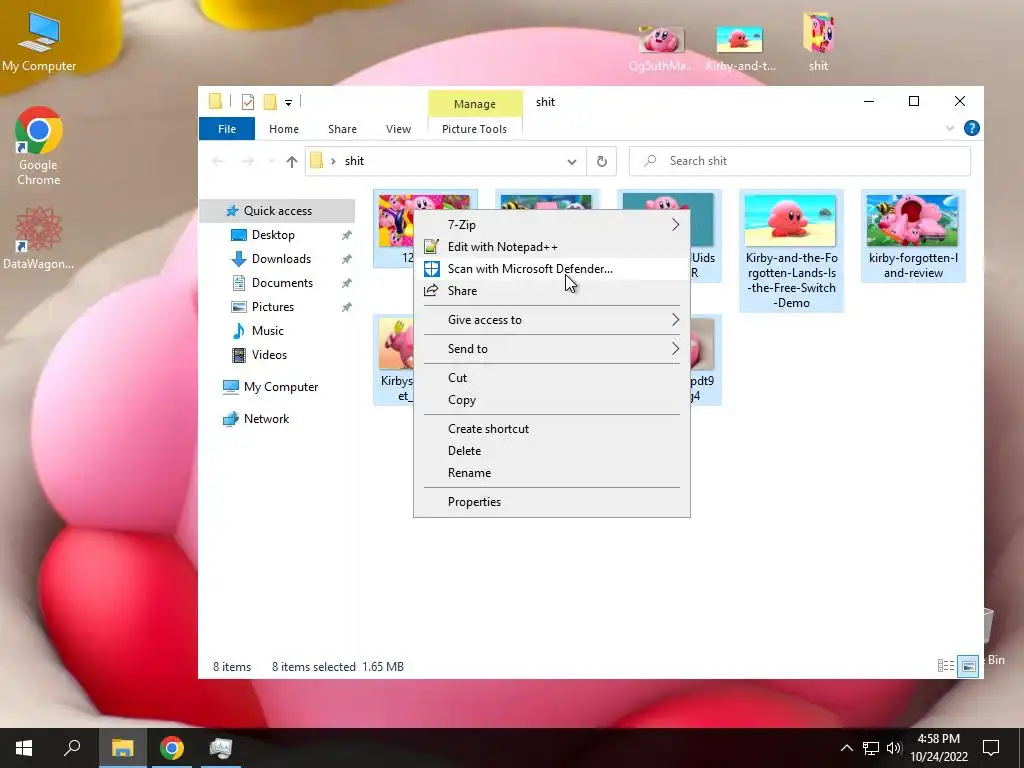Open Downloads in navigation pane
Viewport: 1024px width, 768px height.
tap(281, 259)
